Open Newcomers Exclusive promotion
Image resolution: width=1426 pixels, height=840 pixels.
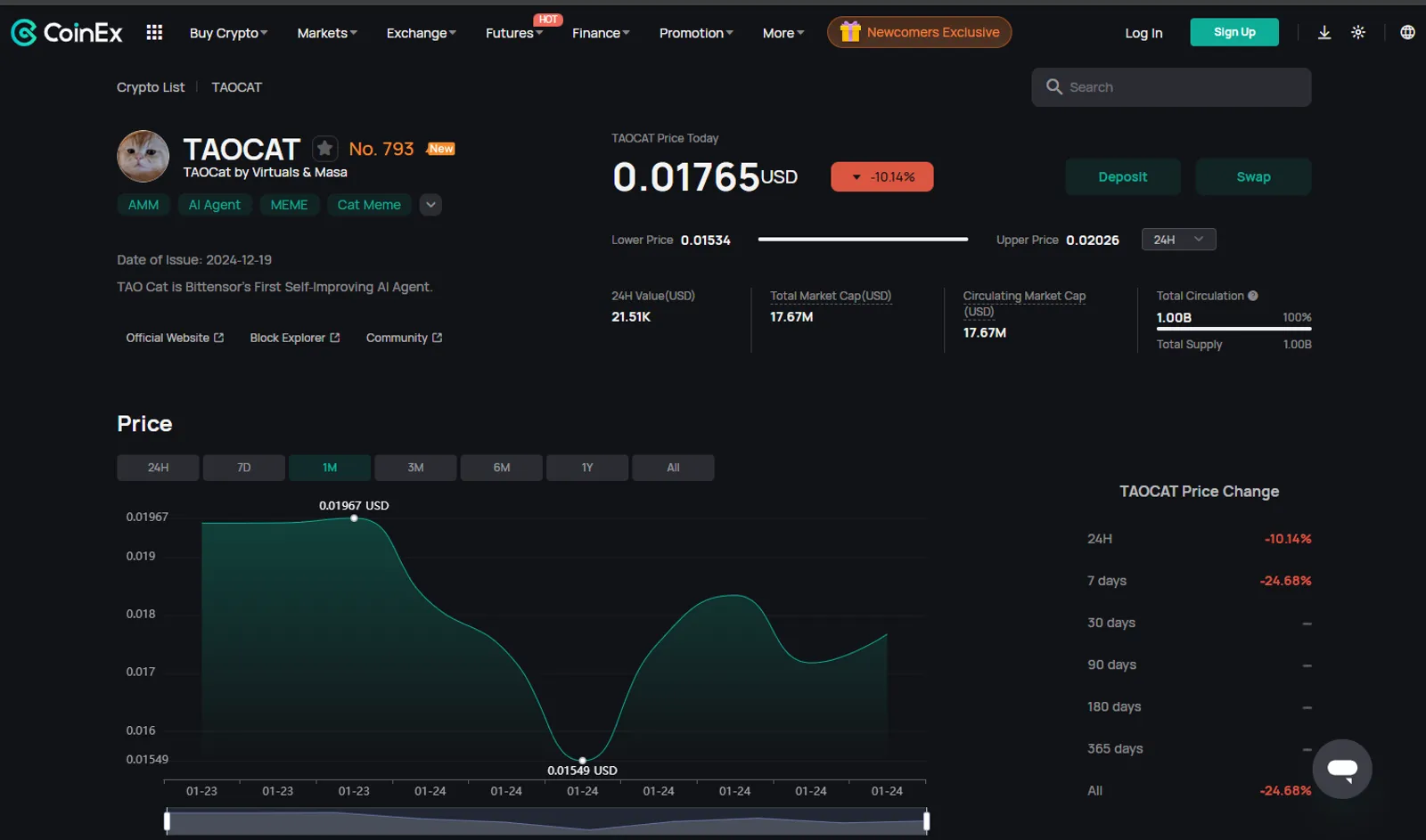[919, 32]
